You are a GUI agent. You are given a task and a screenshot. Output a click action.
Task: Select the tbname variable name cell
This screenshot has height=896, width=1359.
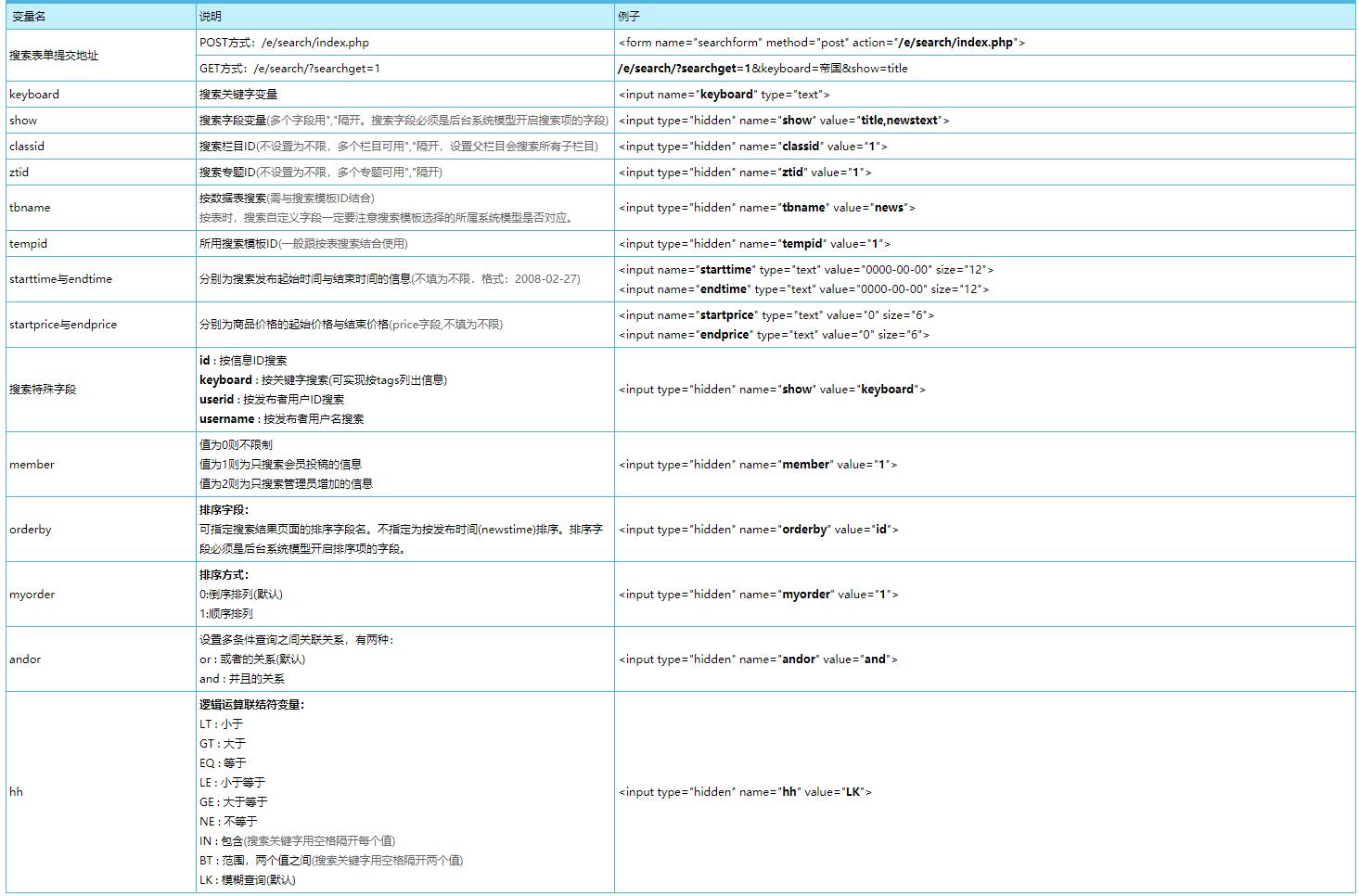click(30, 208)
